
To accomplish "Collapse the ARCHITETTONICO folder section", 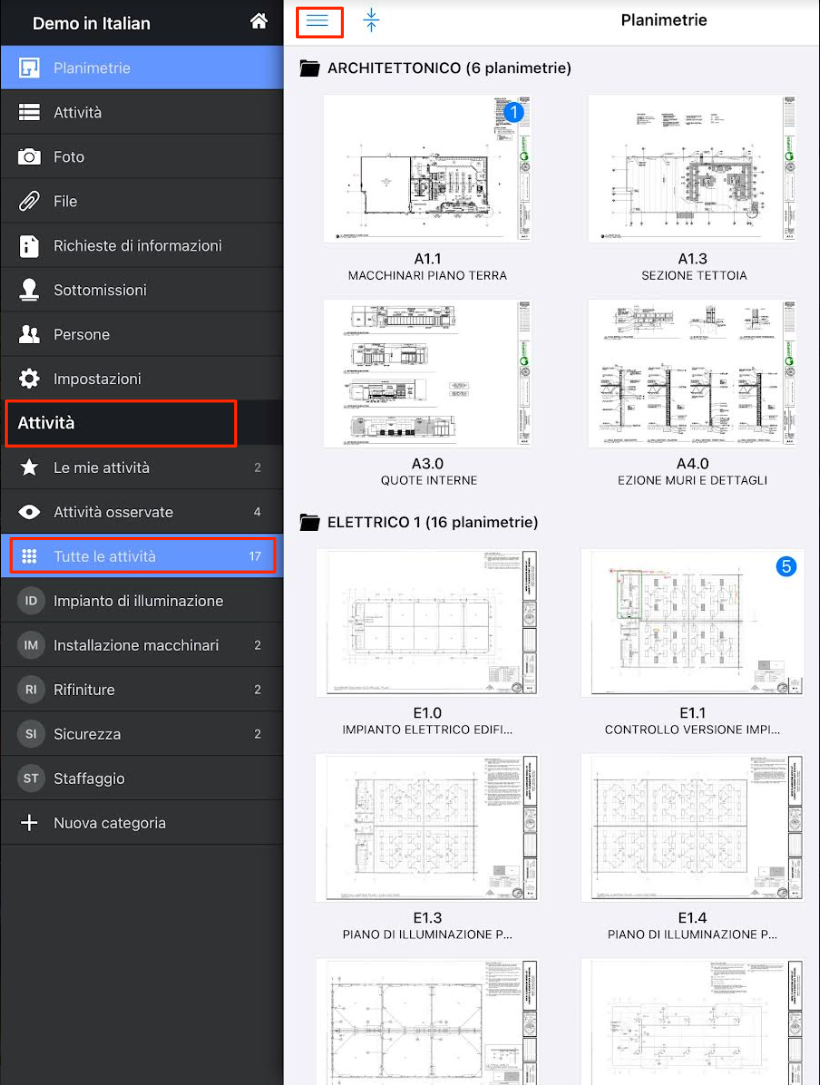I will click(x=310, y=68).
